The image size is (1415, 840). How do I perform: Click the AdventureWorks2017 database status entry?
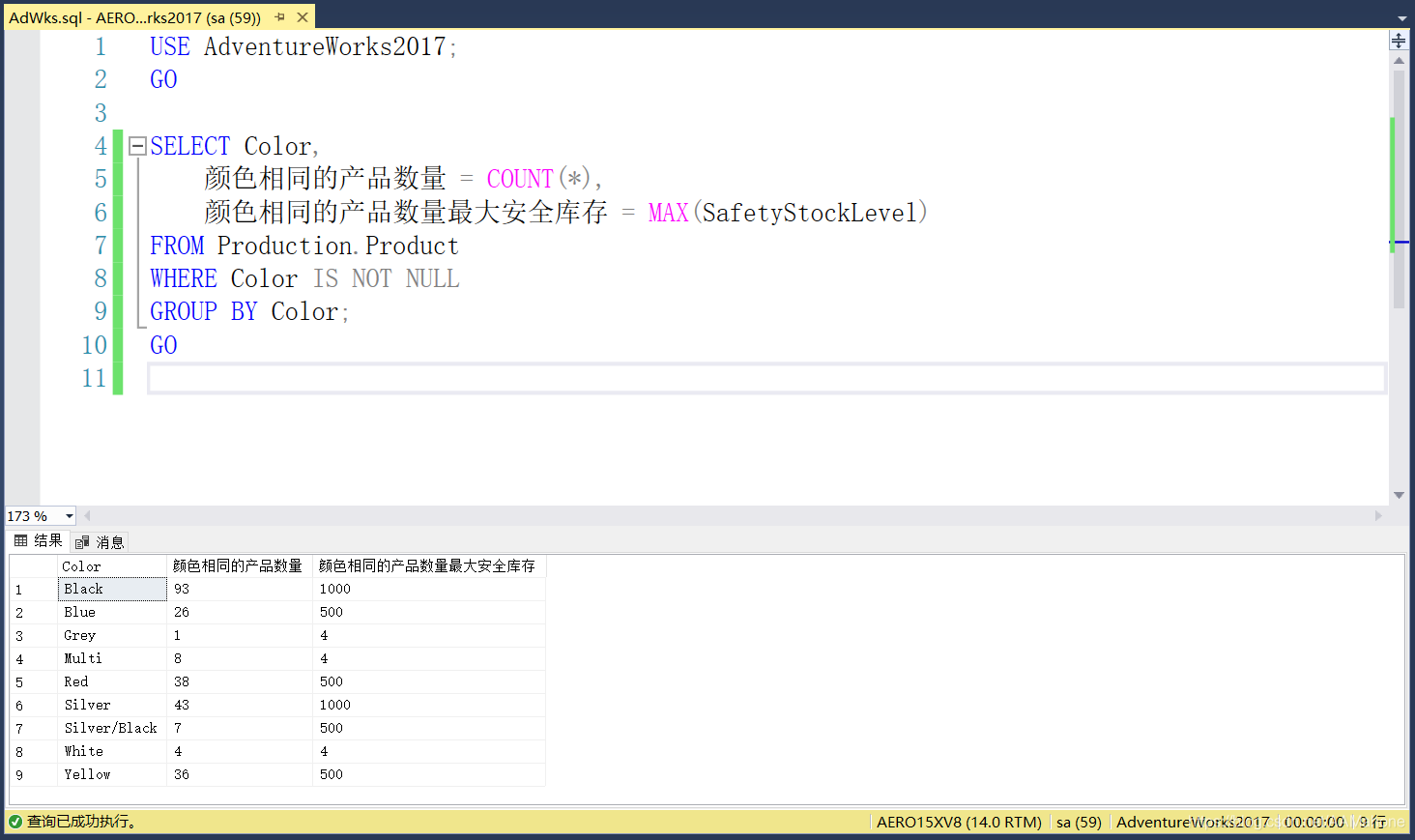(1193, 822)
